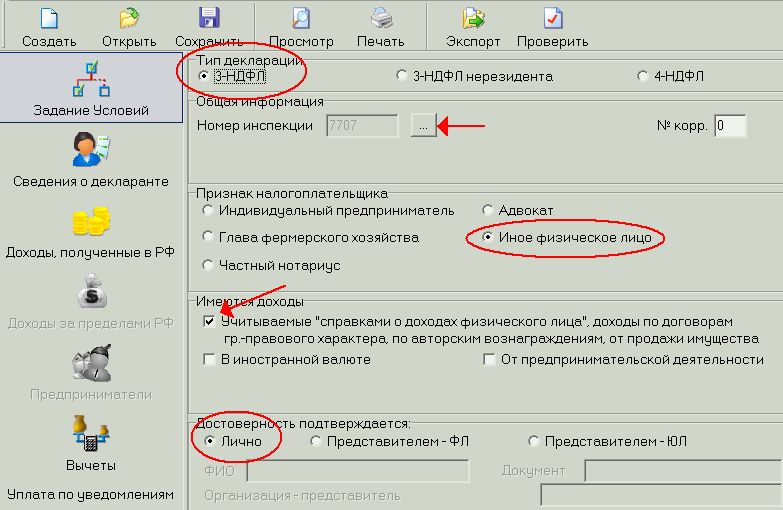783x510 pixels.
Task: Open the Задание Условий section
Action: [91, 88]
